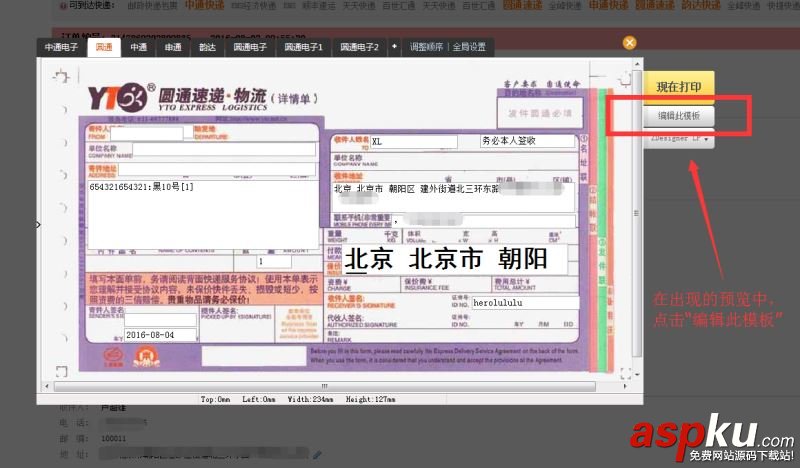Click the Width:234mm status text
This screenshot has width=800, height=468.
tap(310, 399)
